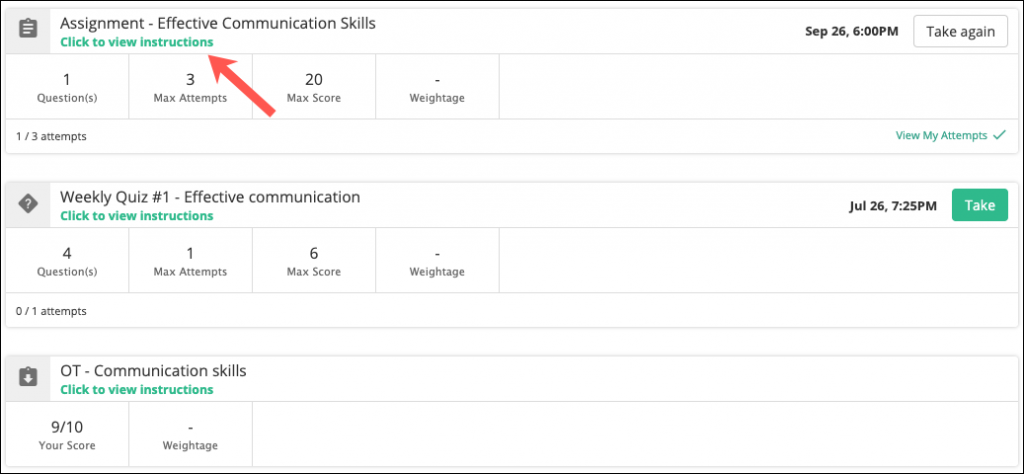The image size is (1024, 474).
Task: Click the Weekly Quiz question mark icon
Action: pyautogui.click(x=28, y=204)
